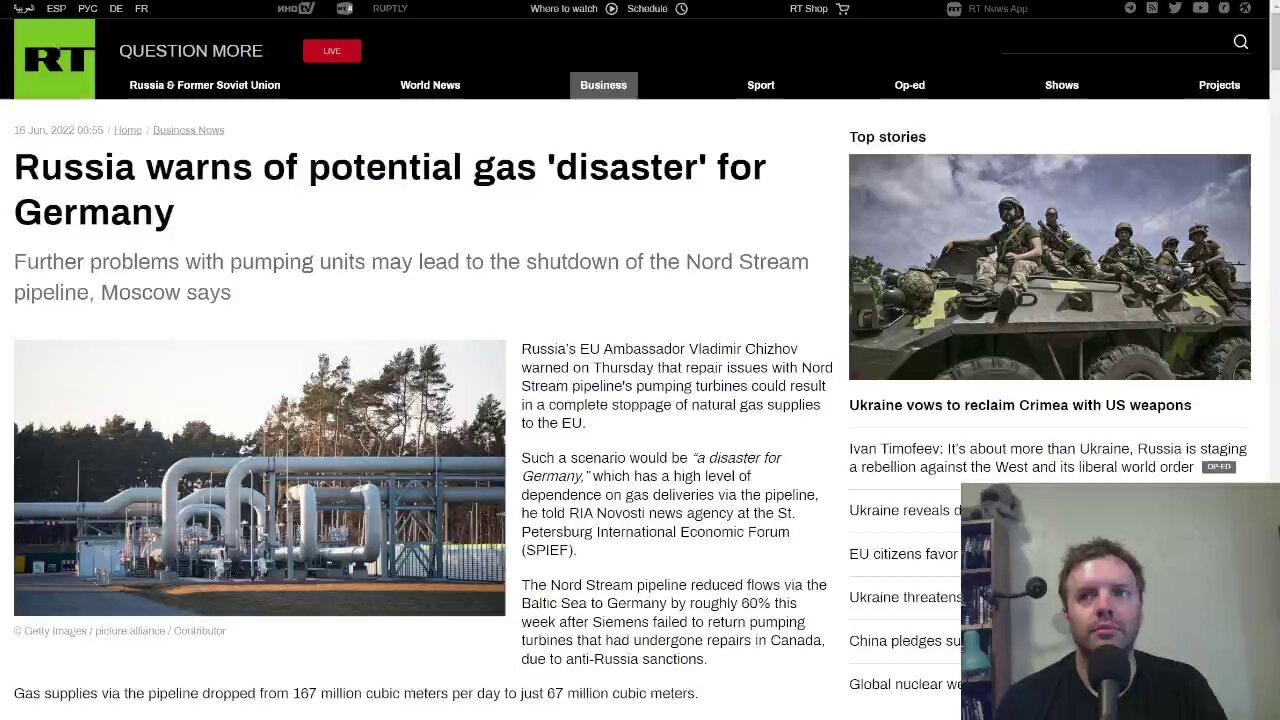Switch site language to DE
This screenshot has width=1280, height=720.
[x=116, y=8]
